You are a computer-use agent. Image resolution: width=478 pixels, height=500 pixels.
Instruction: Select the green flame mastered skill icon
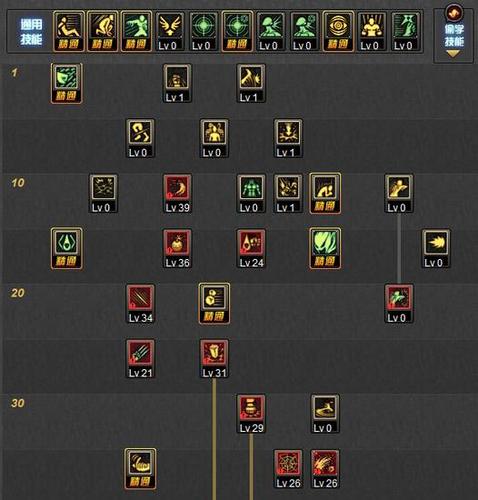(325, 249)
